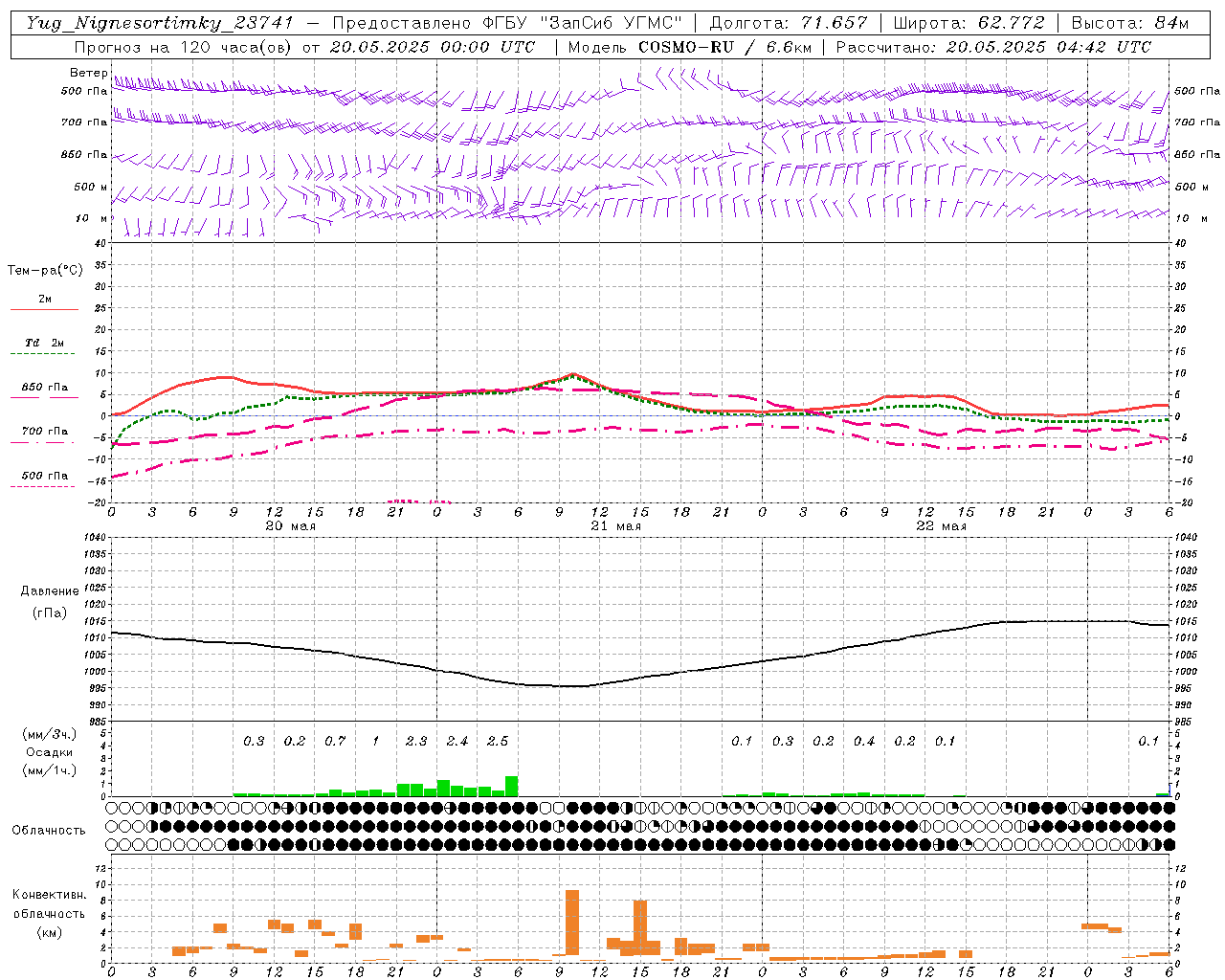Select the Модель COSMO-RU / 6.6км text

tap(690, 47)
